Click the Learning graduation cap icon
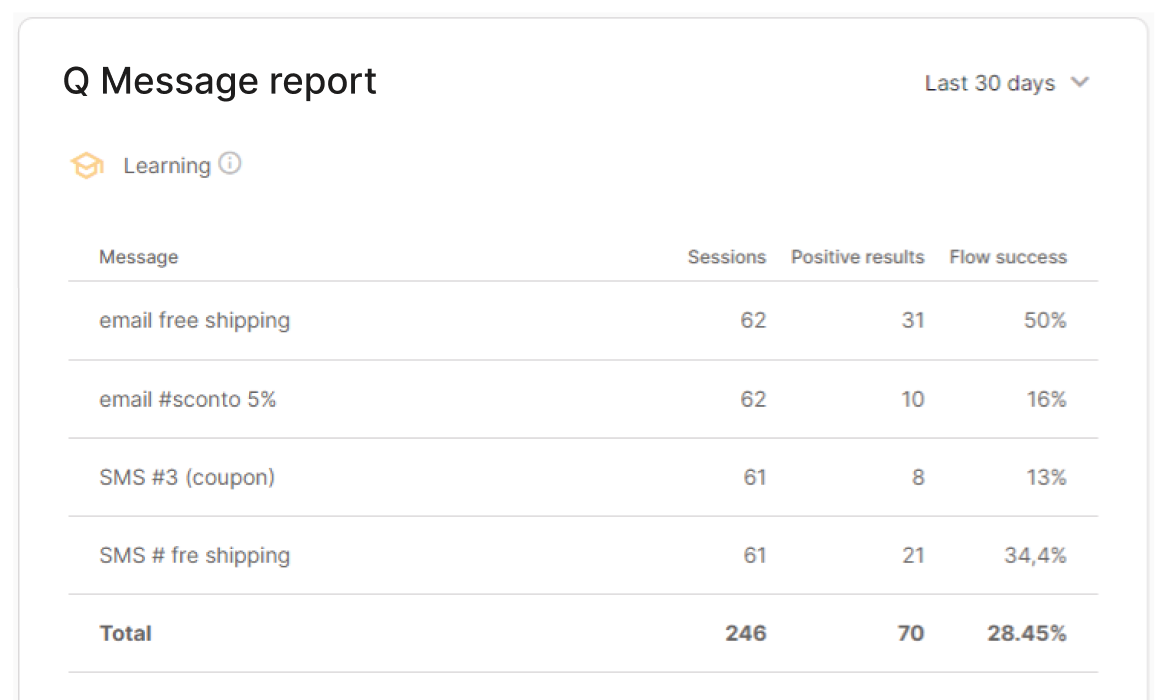The height and width of the screenshot is (700, 1164). coord(87,165)
